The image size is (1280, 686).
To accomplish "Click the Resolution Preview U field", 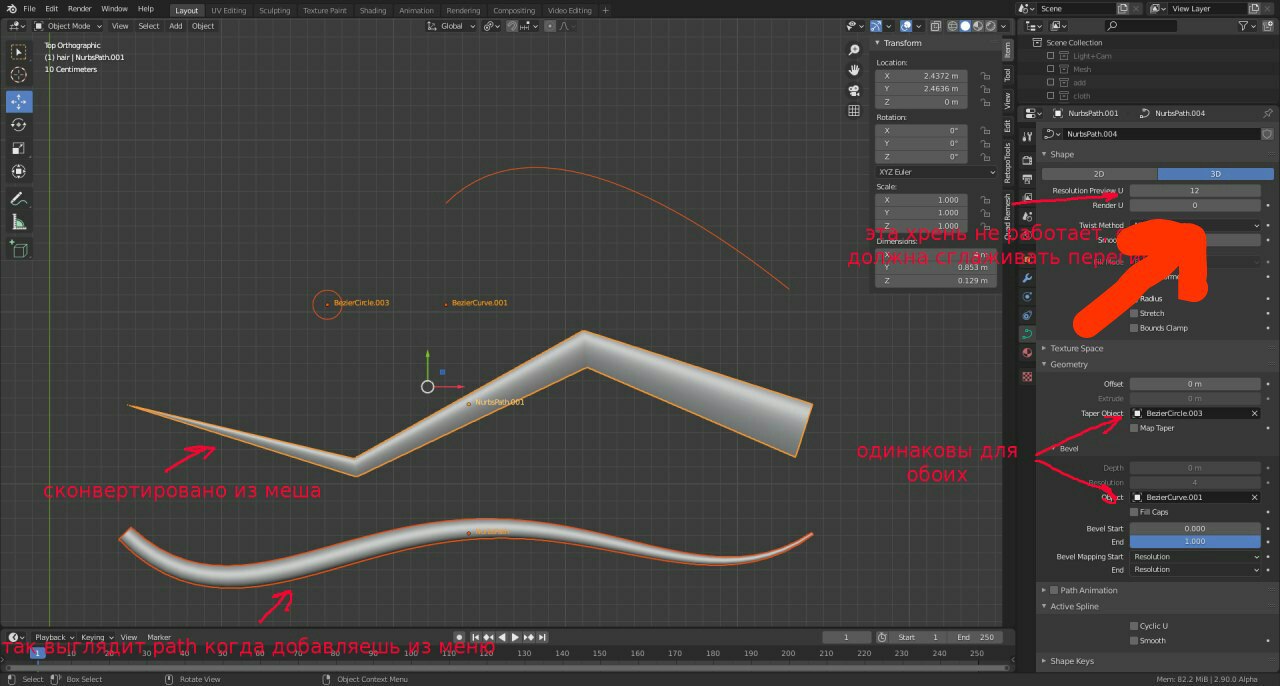I will click(x=1195, y=190).
